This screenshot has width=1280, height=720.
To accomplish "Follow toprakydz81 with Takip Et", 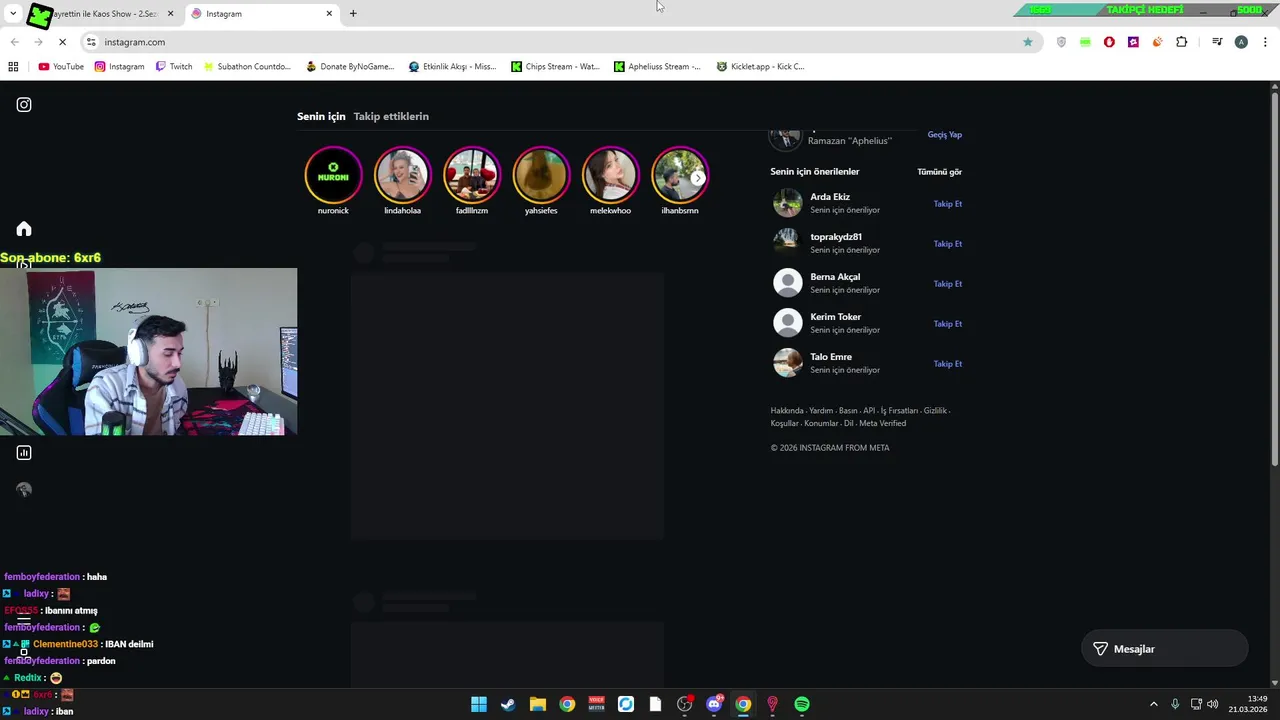I will [x=947, y=244].
